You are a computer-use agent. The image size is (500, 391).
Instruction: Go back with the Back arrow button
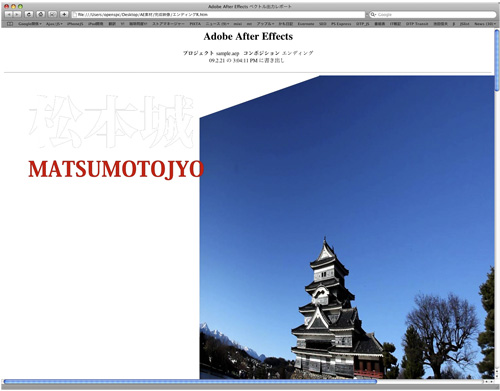point(9,14)
